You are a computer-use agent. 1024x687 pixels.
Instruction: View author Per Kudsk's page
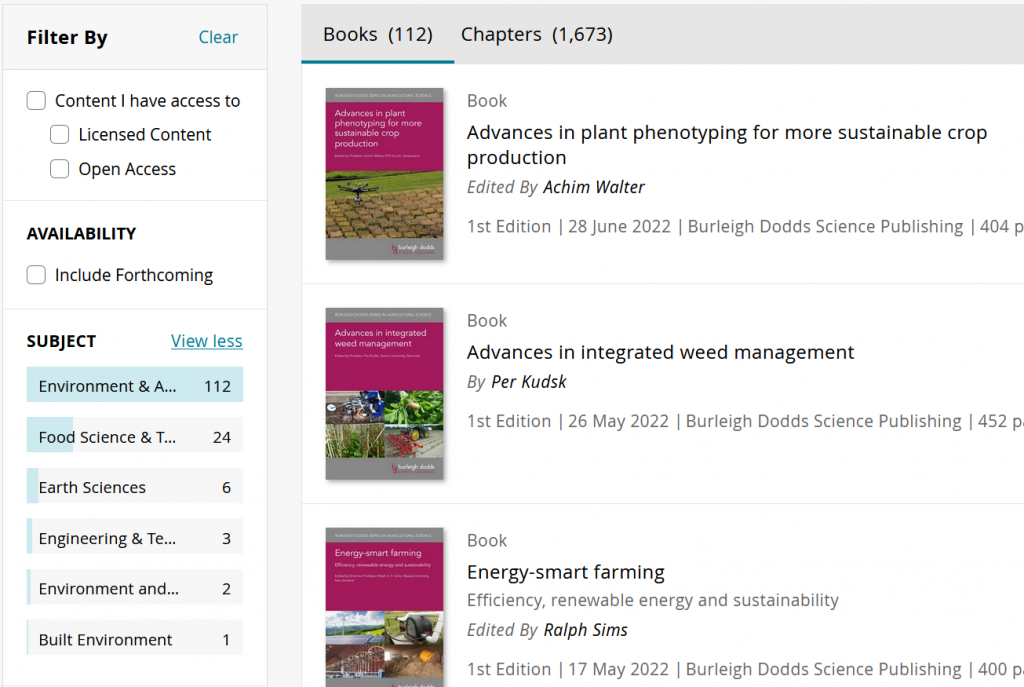[529, 382]
